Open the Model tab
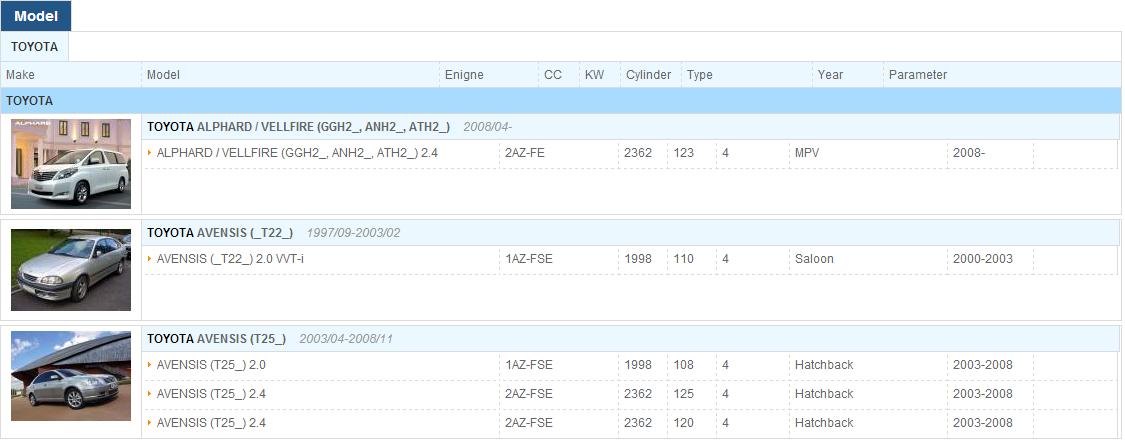Screen dimensions: 1125x441 click(36, 16)
